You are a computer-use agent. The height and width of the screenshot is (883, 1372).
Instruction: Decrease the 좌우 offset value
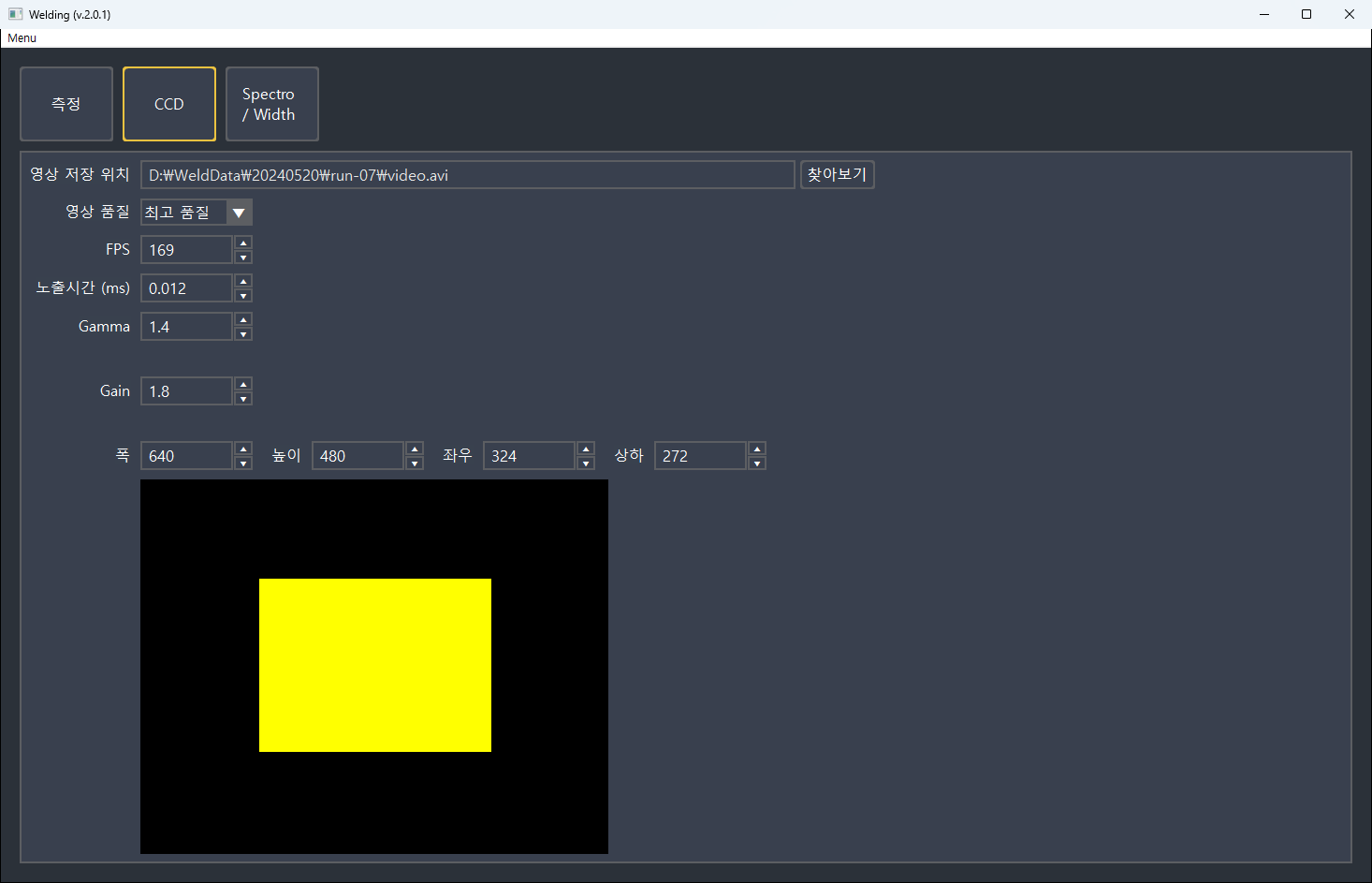(x=586, y=464)
